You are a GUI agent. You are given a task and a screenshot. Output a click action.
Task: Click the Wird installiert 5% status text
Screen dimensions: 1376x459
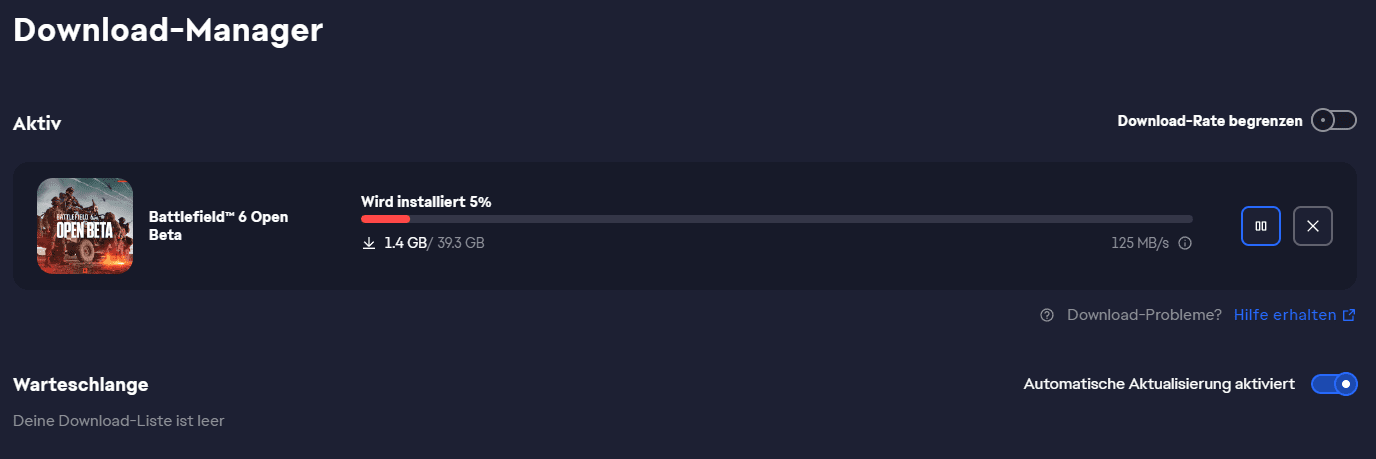pyautogui.click(x=426, y=202)
